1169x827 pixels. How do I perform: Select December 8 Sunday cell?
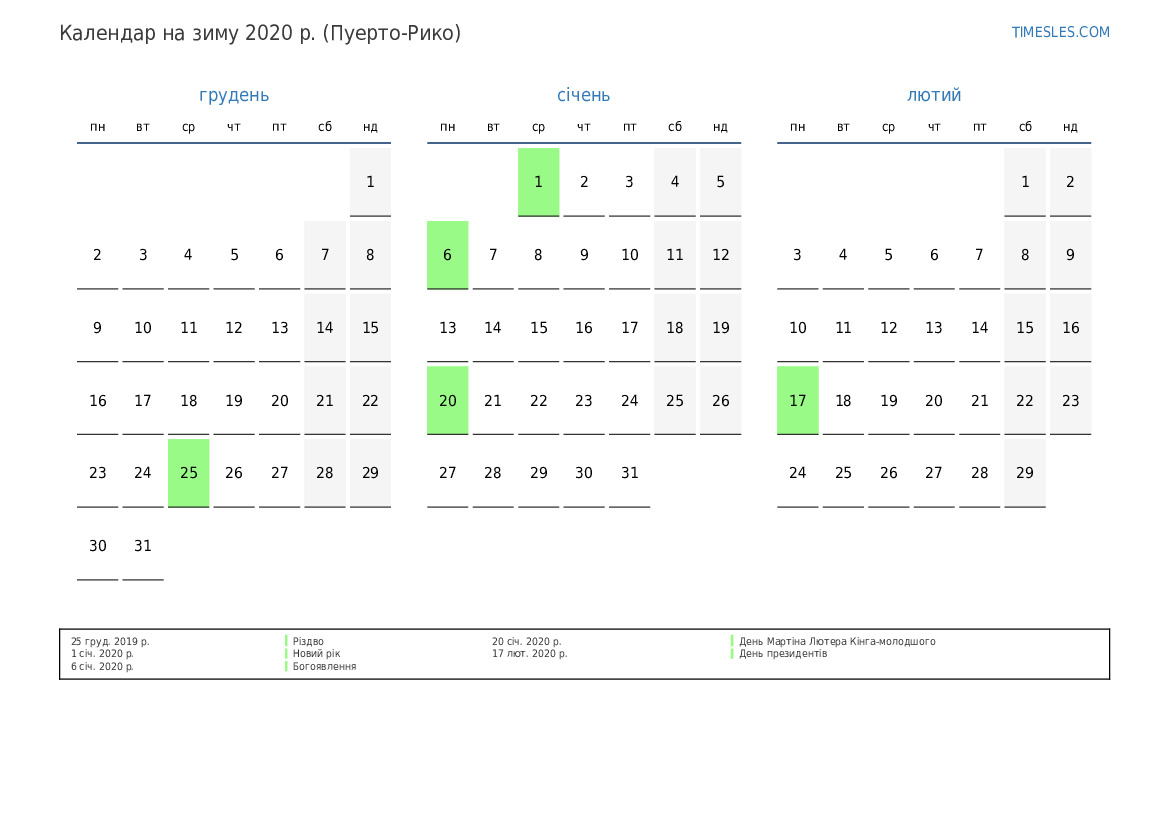click(371, 255)
